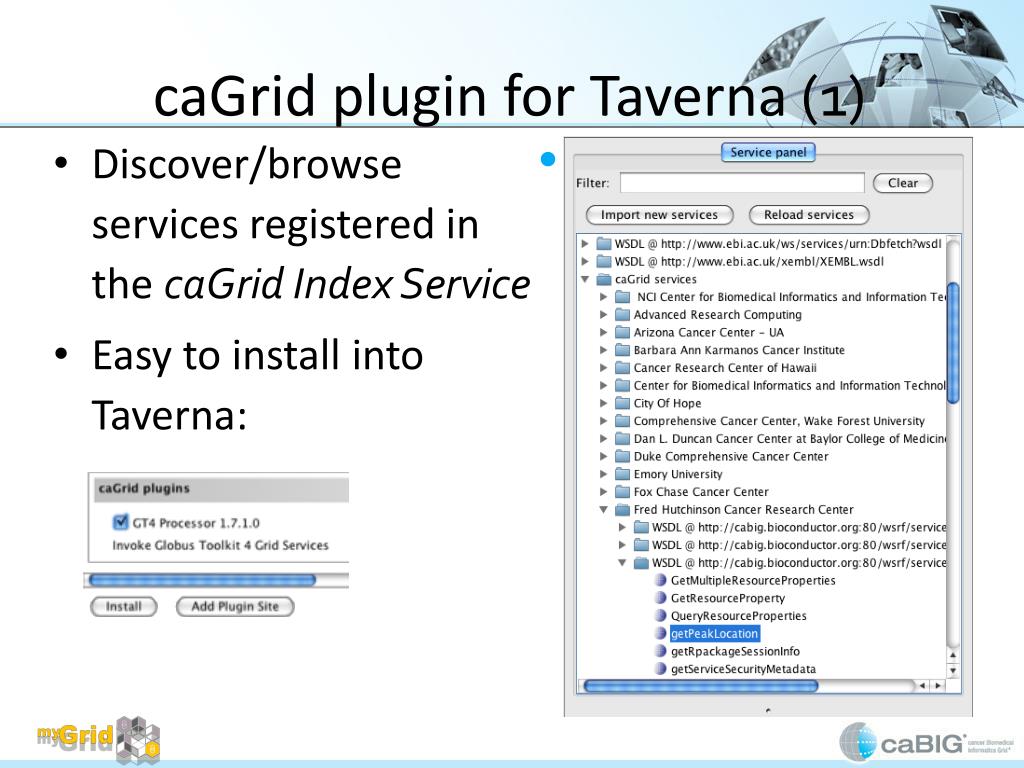The image size is (1024, 768).
Task: Click scroll right arrow of service tree
Action: (938, 686)
